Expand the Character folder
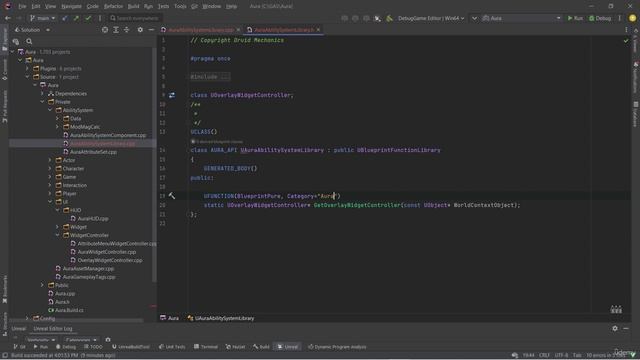 point(50,169)
